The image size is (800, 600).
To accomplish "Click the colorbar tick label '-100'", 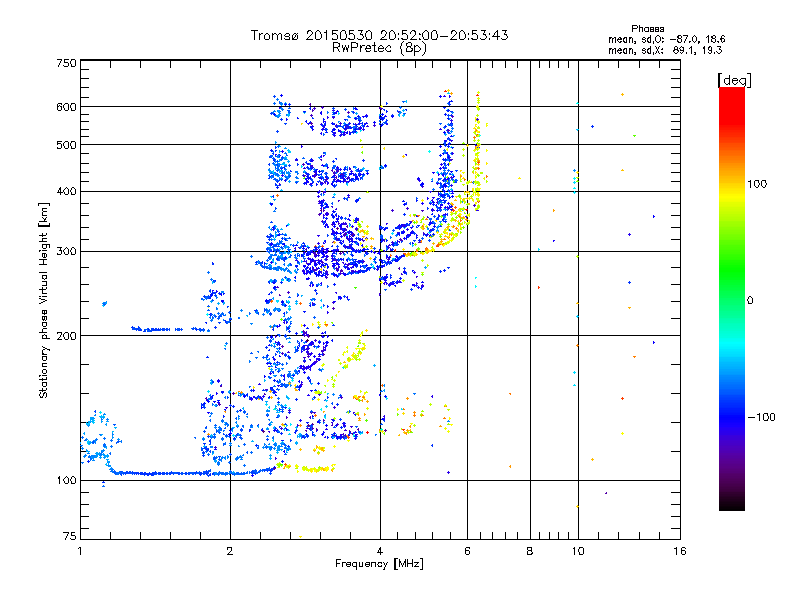I will pos(761,417).
